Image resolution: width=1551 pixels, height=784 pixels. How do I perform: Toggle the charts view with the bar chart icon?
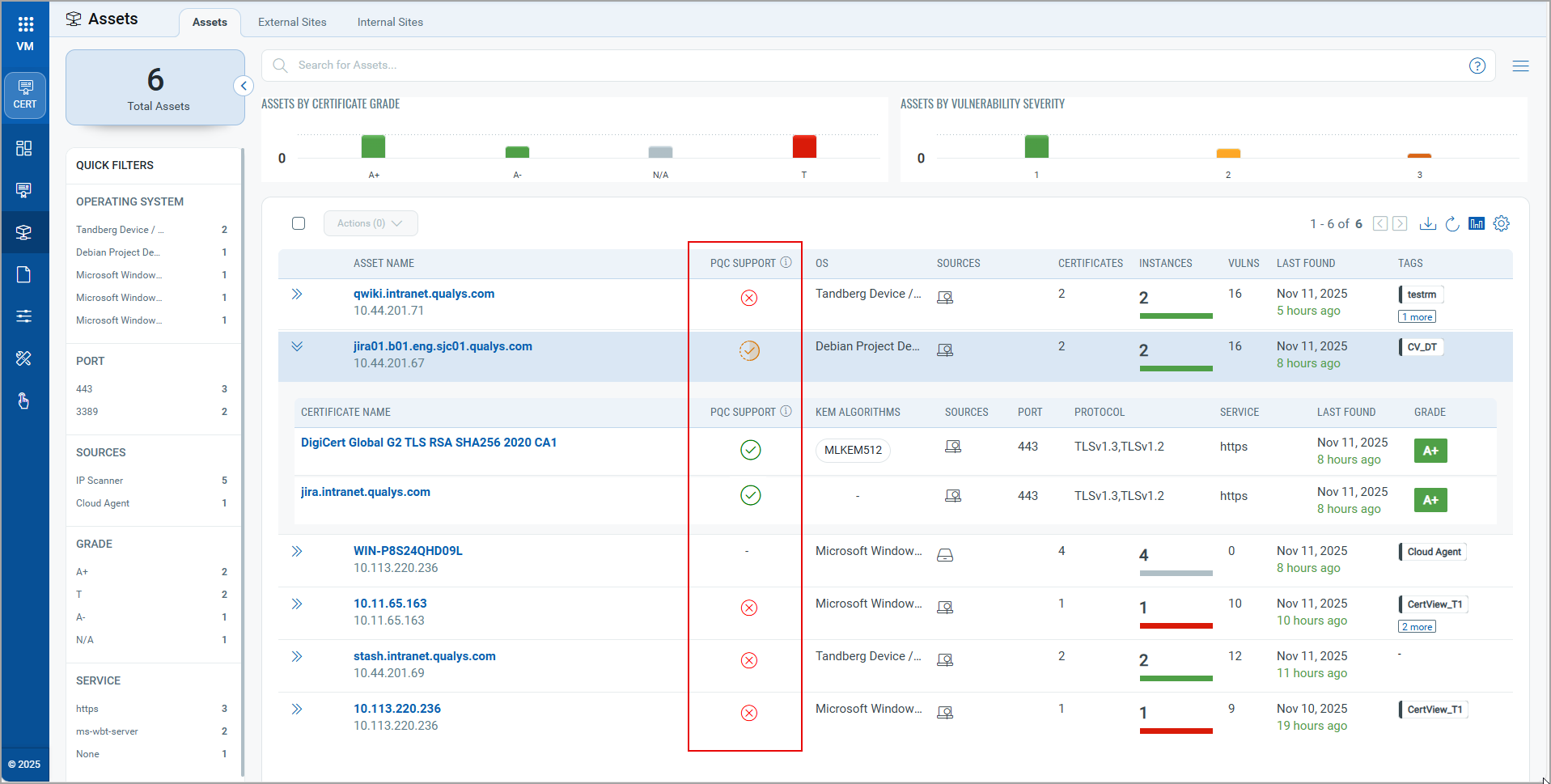pyautogui.click(x=1477, y=223)
